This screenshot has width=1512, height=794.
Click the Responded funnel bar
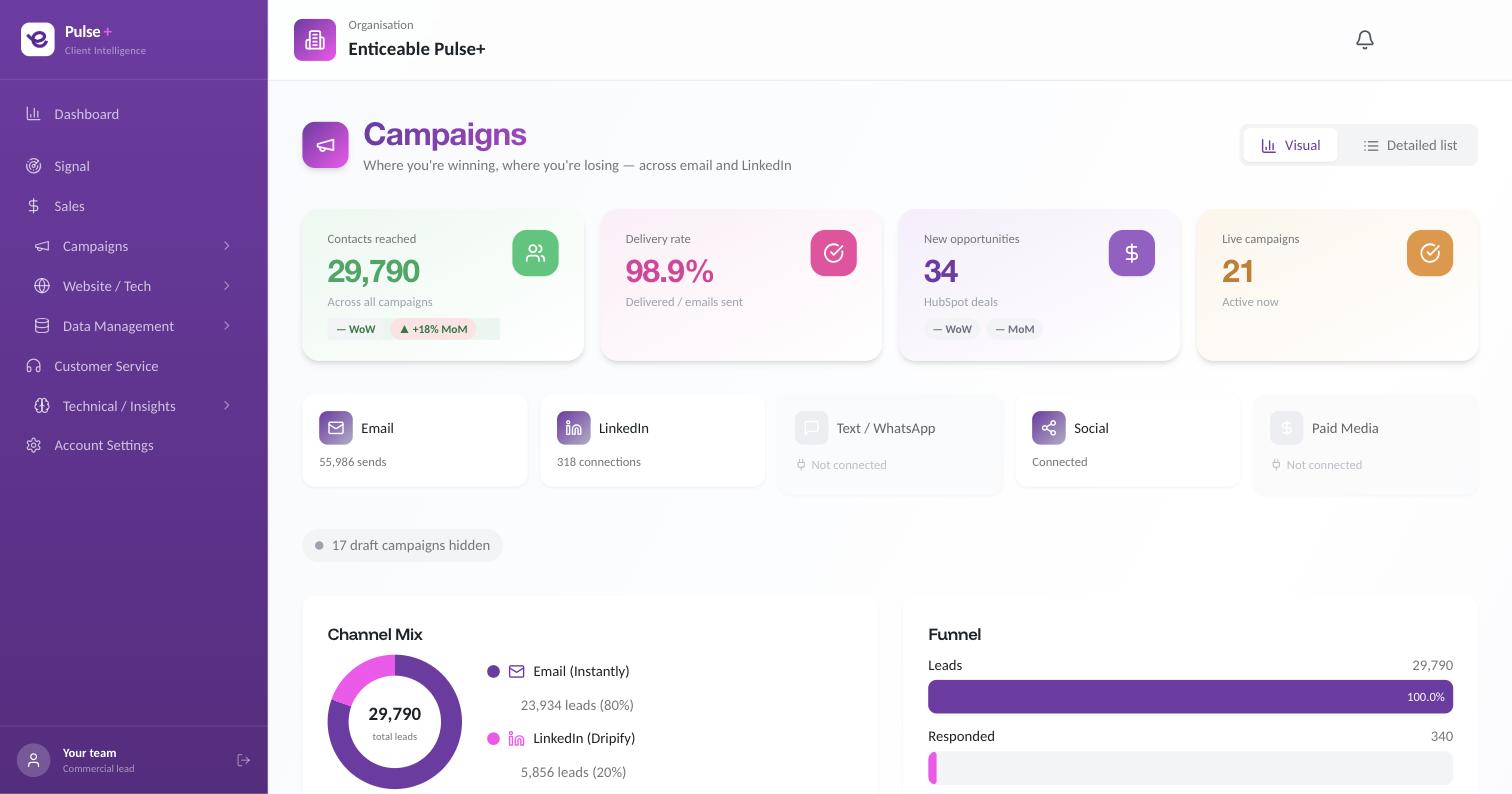click(x=1190, y=768)
